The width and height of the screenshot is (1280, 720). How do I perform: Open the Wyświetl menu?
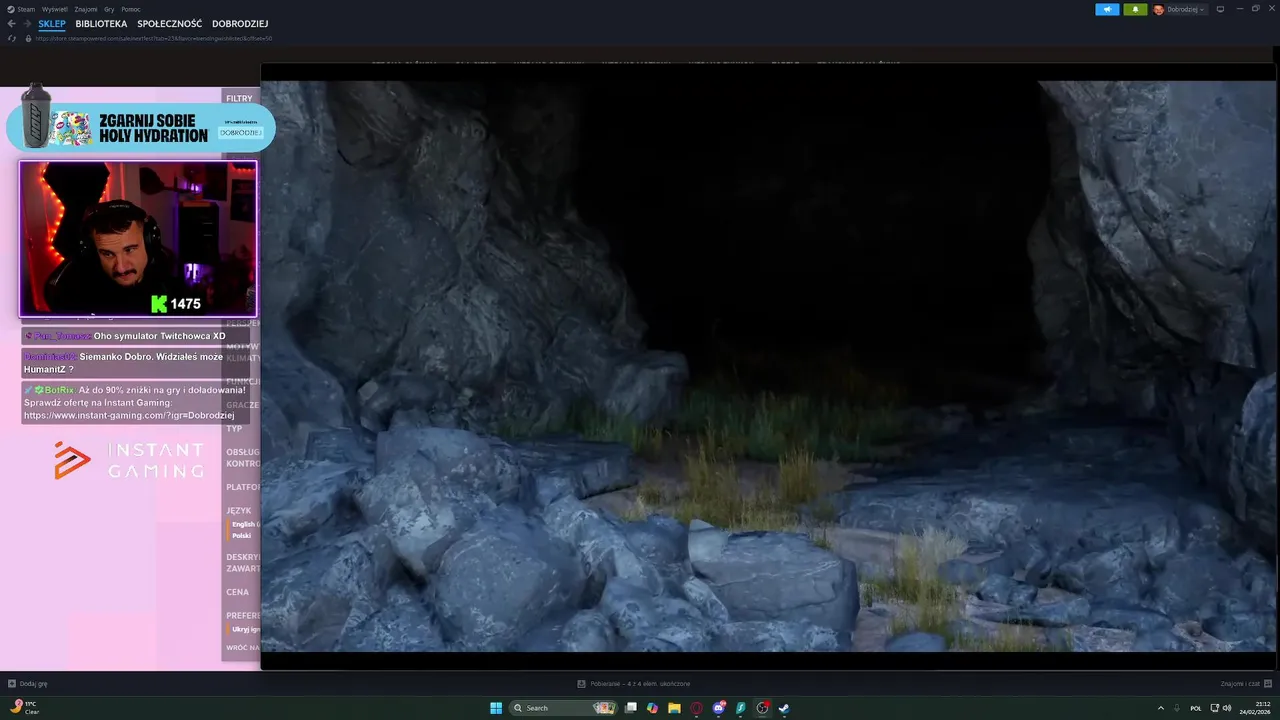click(55, 9)
